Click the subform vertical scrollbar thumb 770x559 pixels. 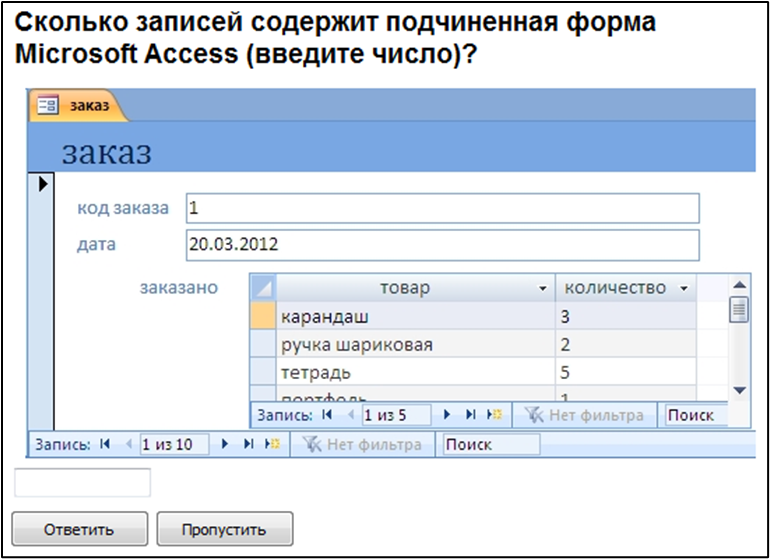(739, 309)
